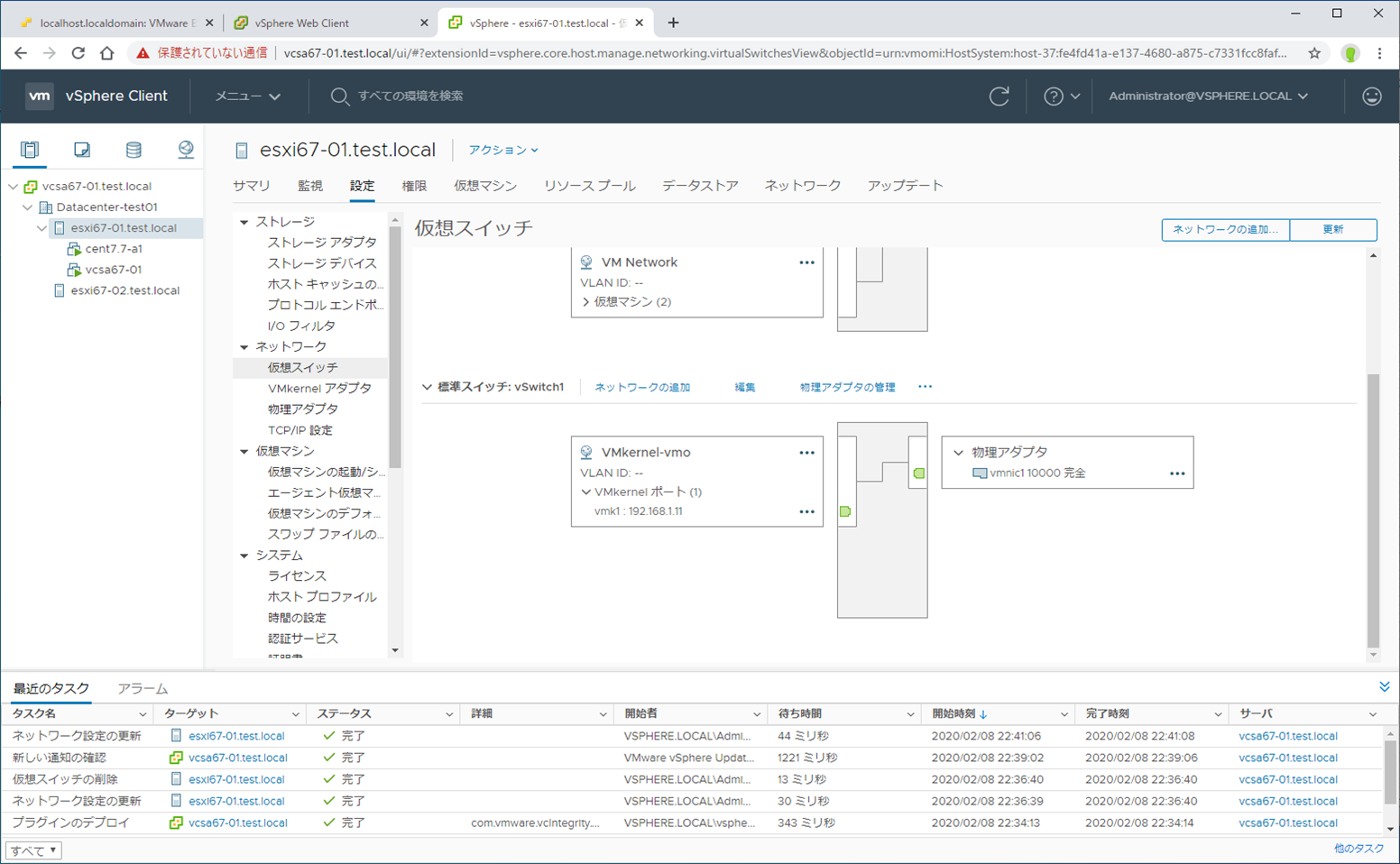This screenshot has height=864, width=1400.
Task: Open the Storage inventory view icon
Action: tap(134, 150)
